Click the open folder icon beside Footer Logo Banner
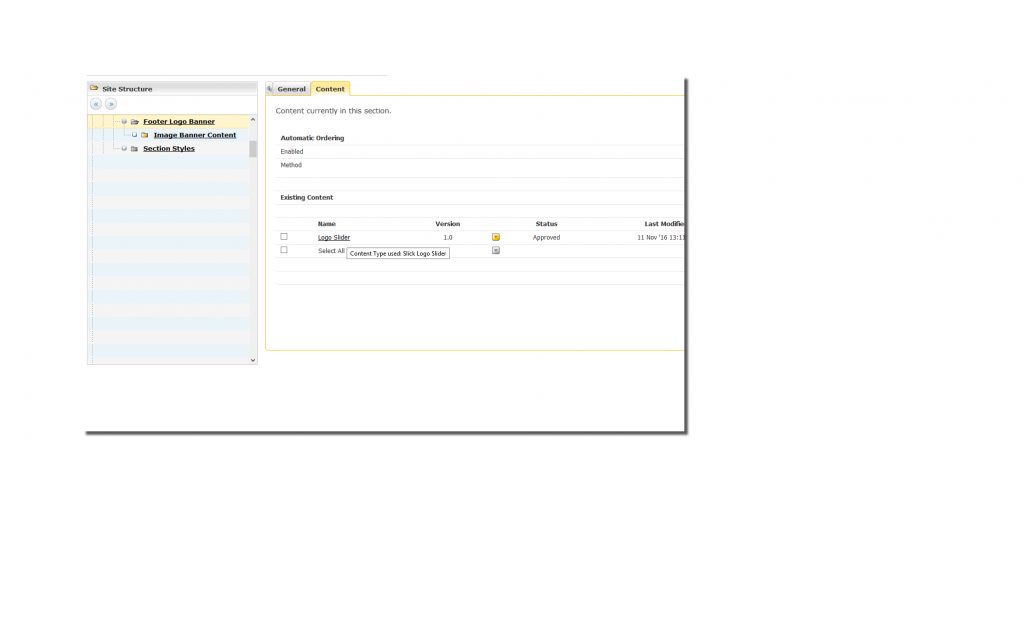 tap(135, 122)
